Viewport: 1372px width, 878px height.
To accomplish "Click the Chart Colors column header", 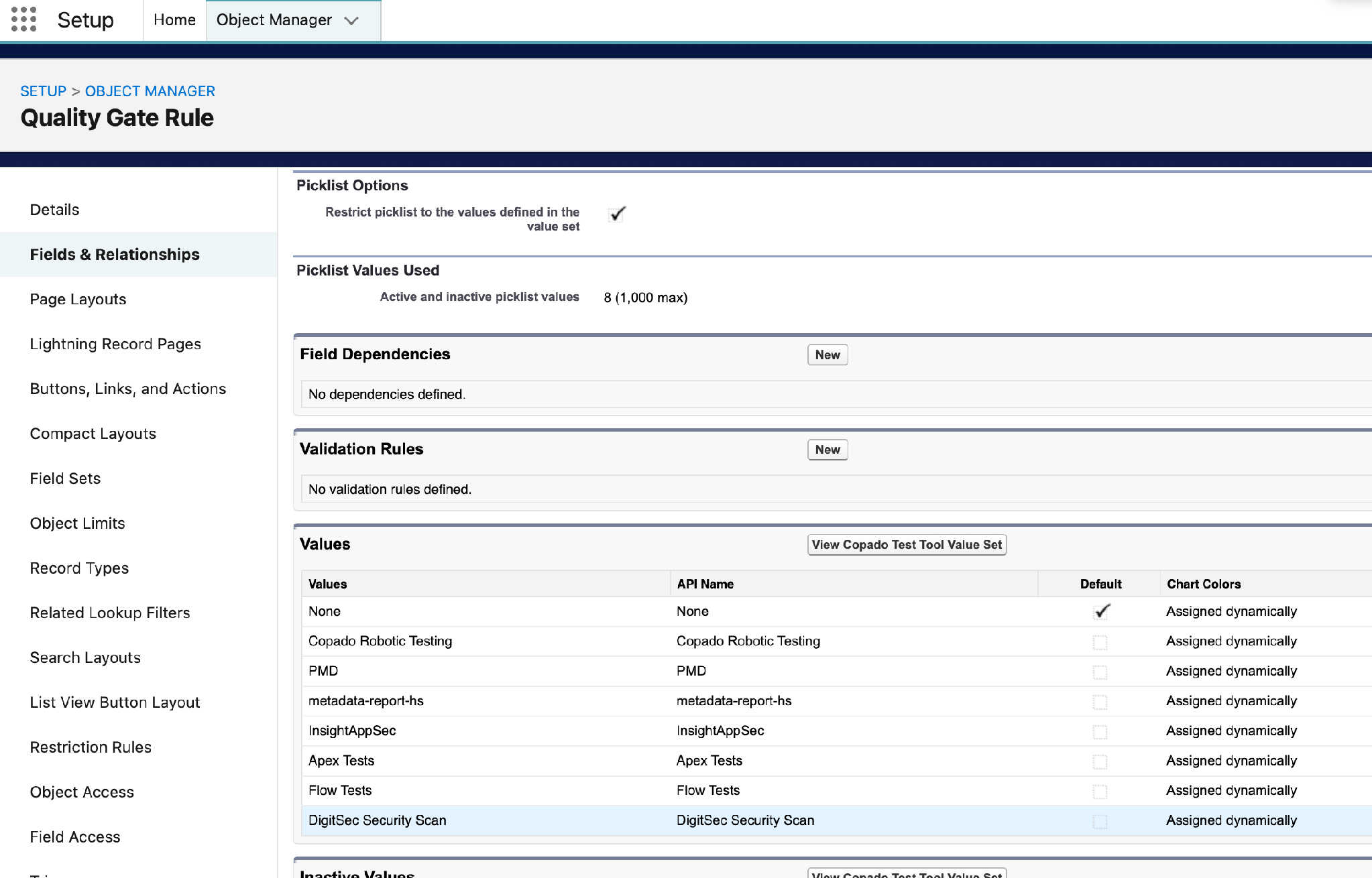I will pyautogui.click(x=1204, y=584).
